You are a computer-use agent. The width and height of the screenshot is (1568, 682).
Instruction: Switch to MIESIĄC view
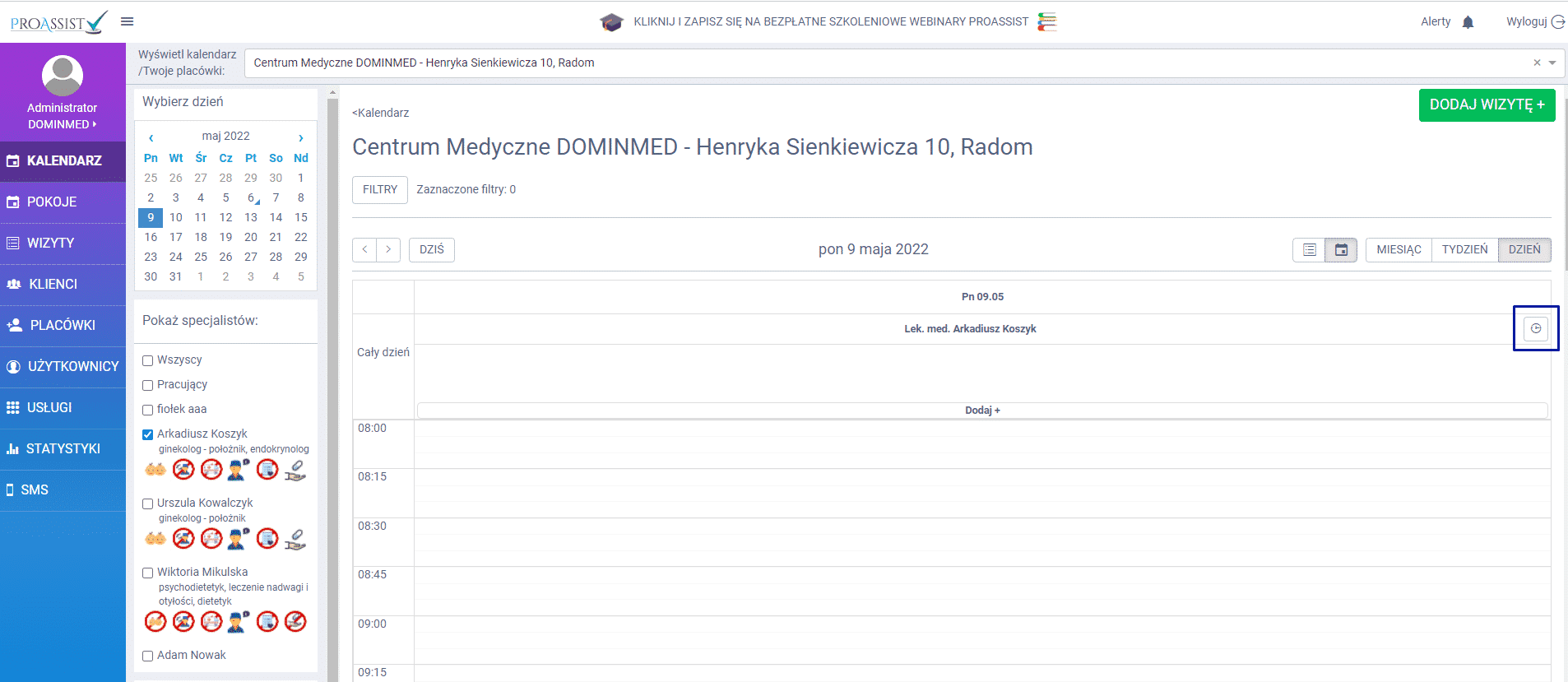click(1399, 249)
